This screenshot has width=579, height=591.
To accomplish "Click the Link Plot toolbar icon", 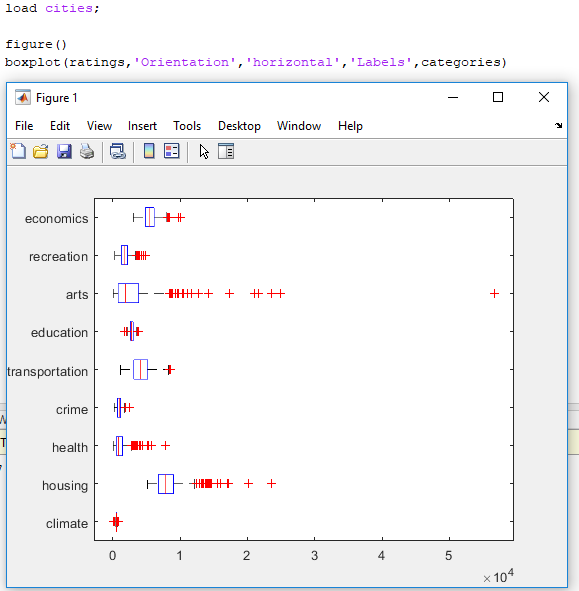I will click(118, 152).
